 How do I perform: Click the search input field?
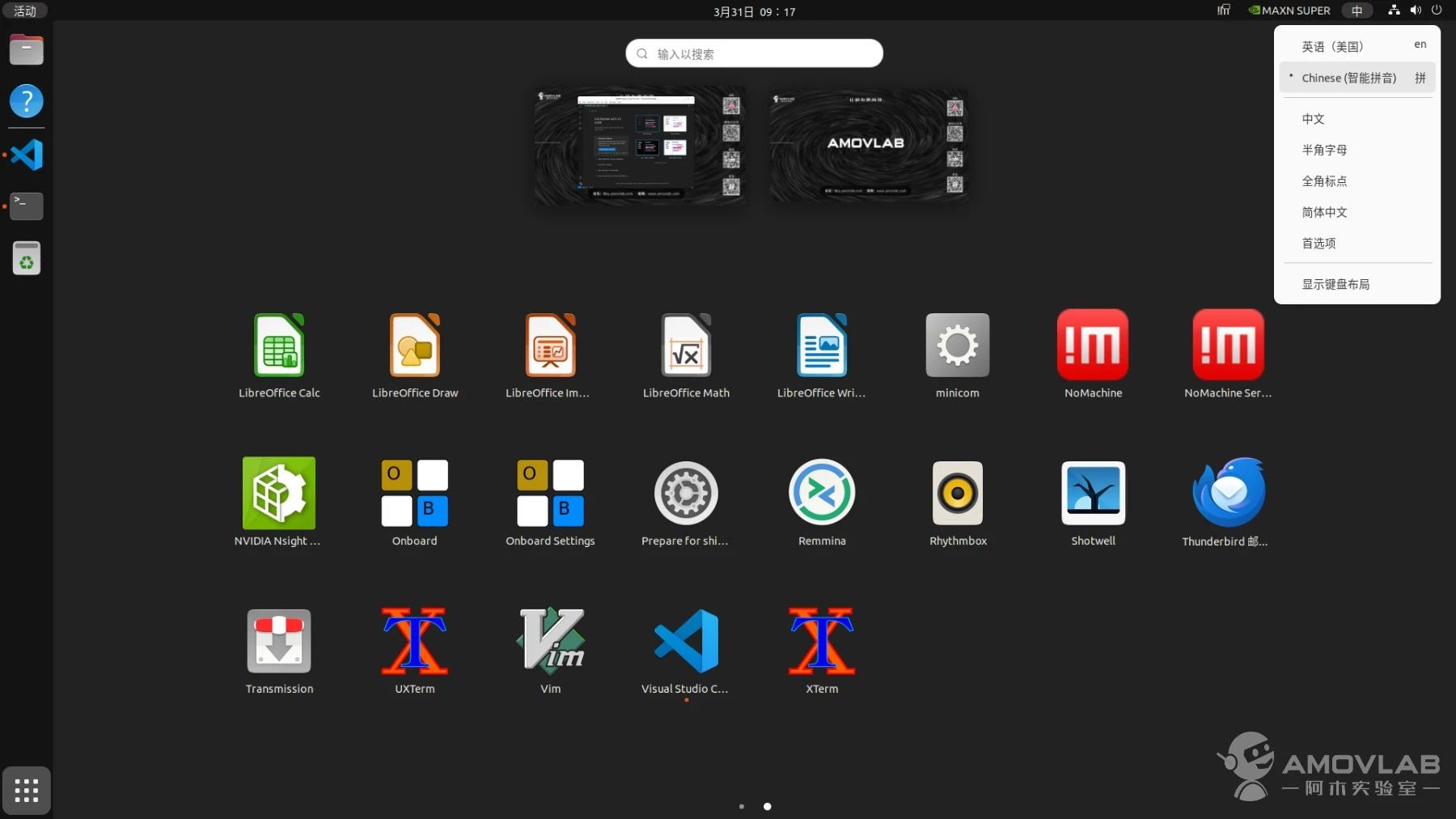754,53
